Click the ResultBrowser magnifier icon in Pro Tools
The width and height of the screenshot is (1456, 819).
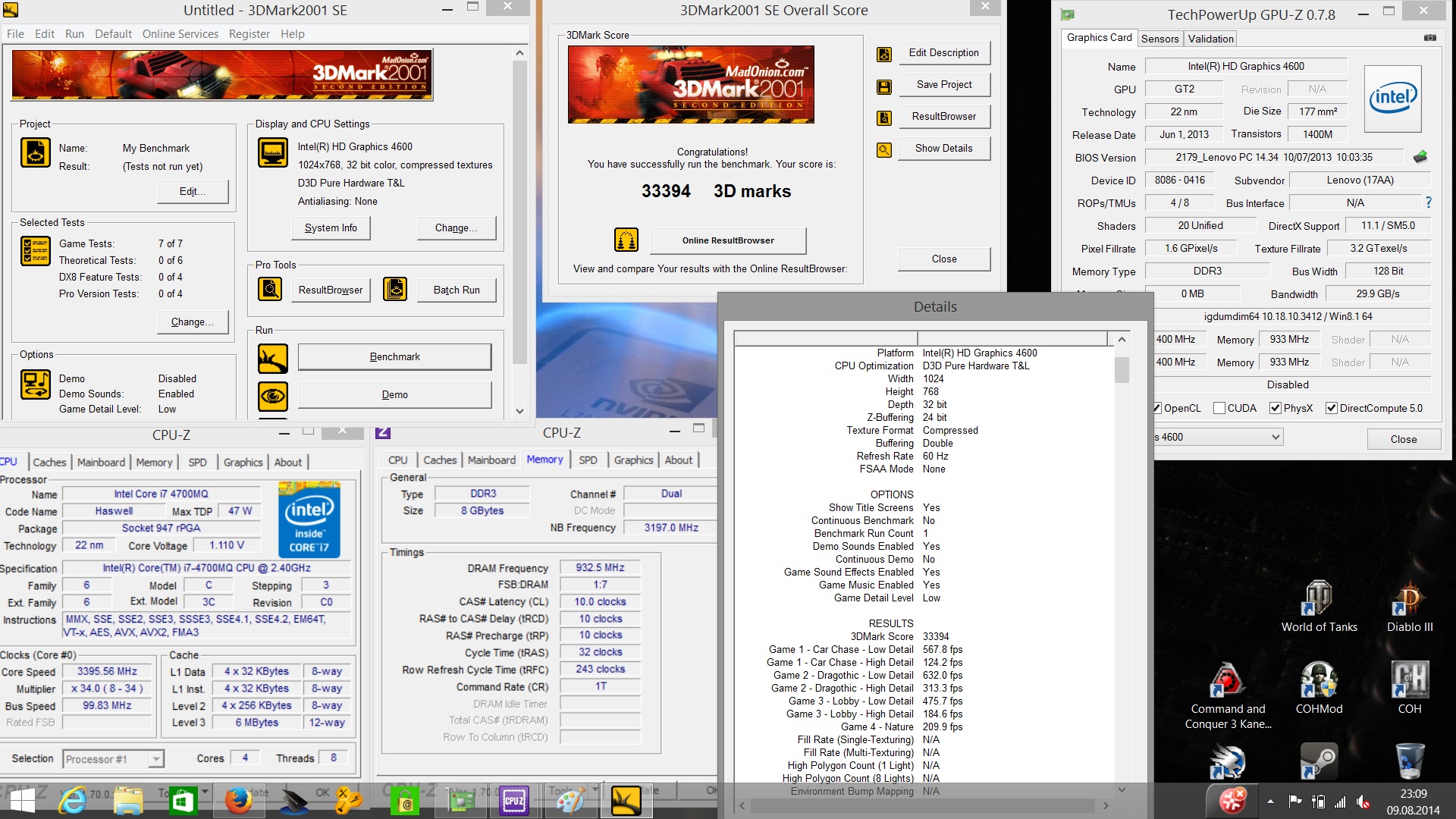[x=269, y=289]
